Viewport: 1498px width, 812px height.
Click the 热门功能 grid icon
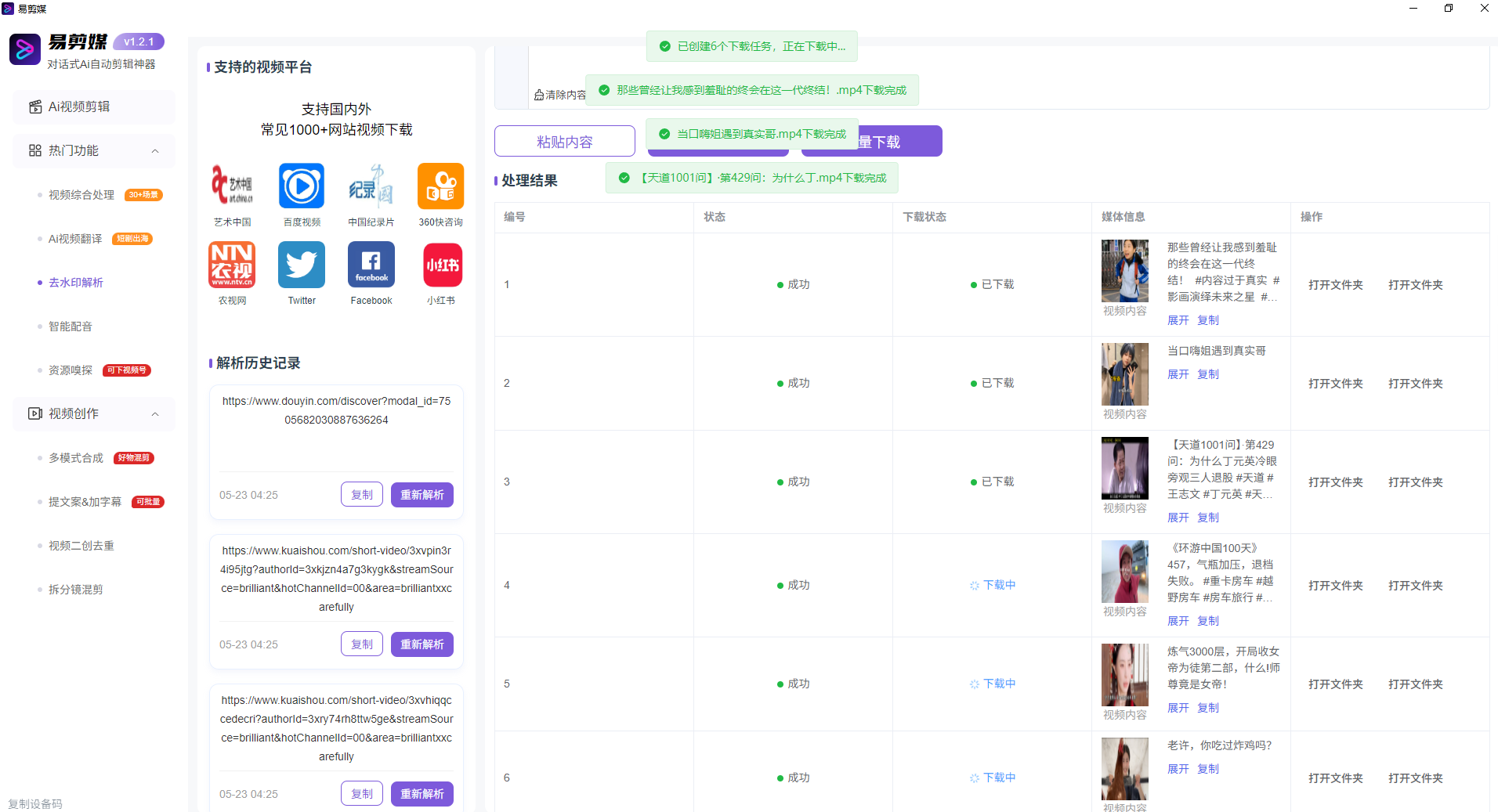35,150
